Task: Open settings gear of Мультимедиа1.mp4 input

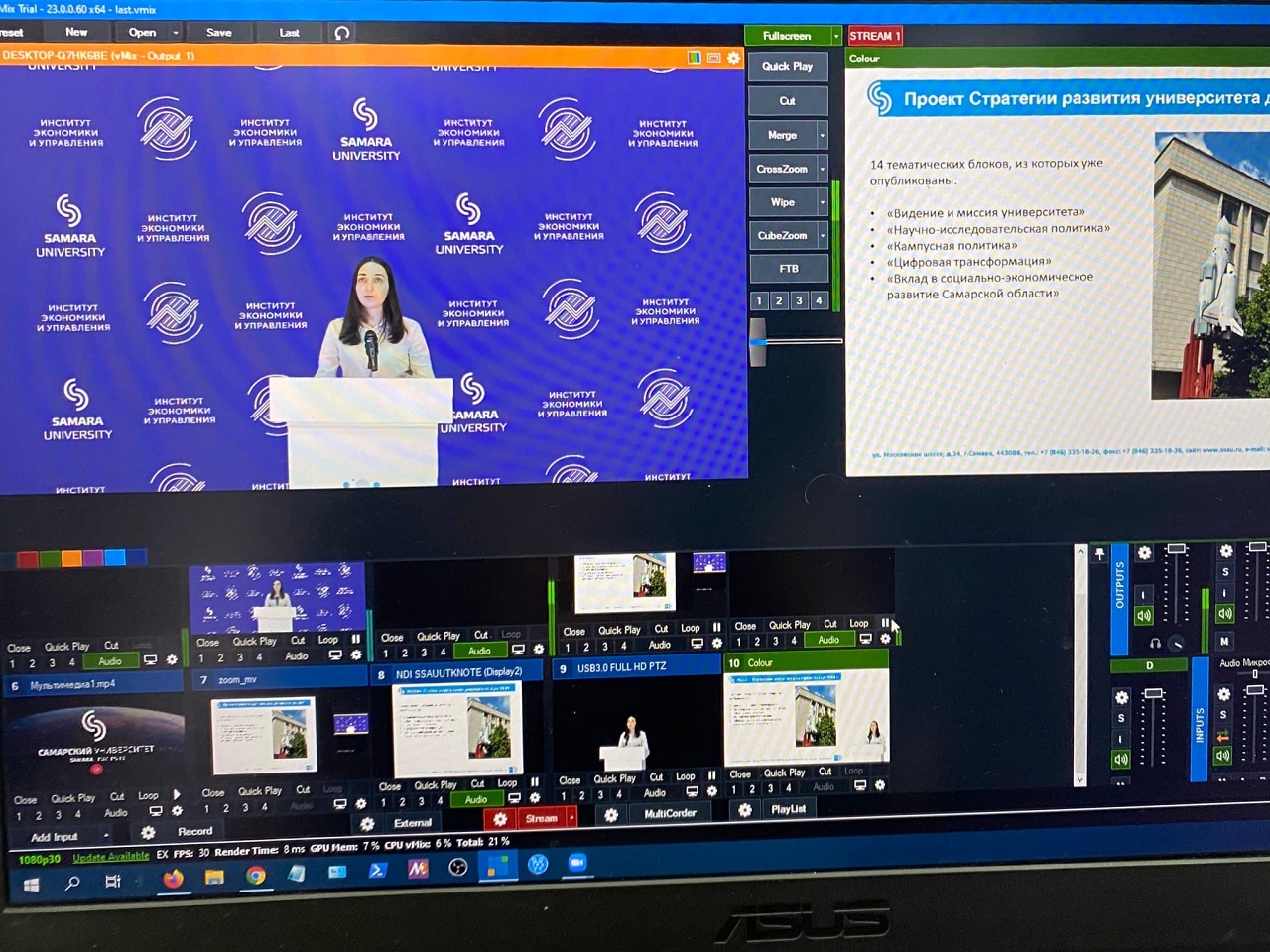Action: (x=176, y=811)
